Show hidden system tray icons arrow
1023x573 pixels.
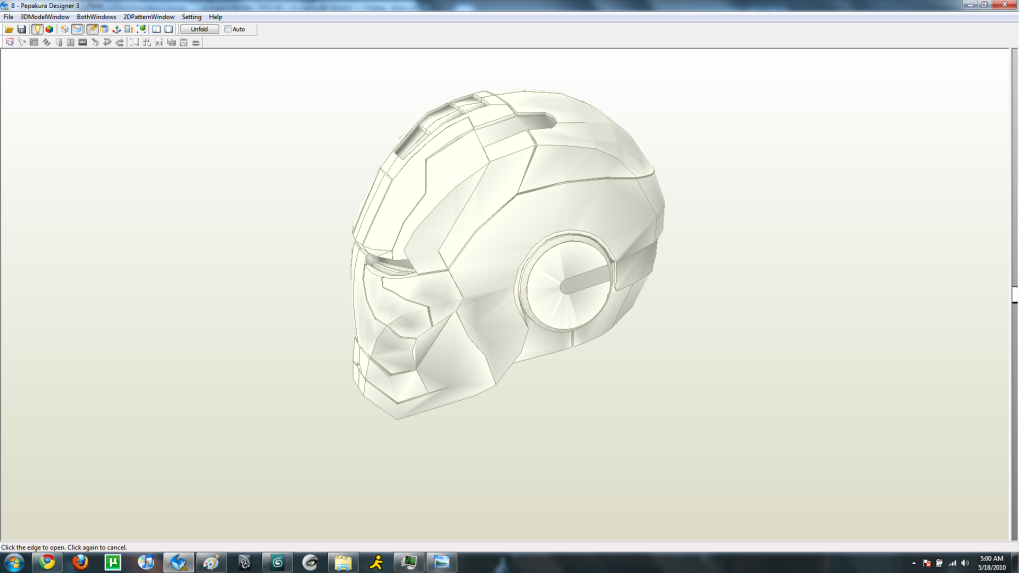coord(914,563)
